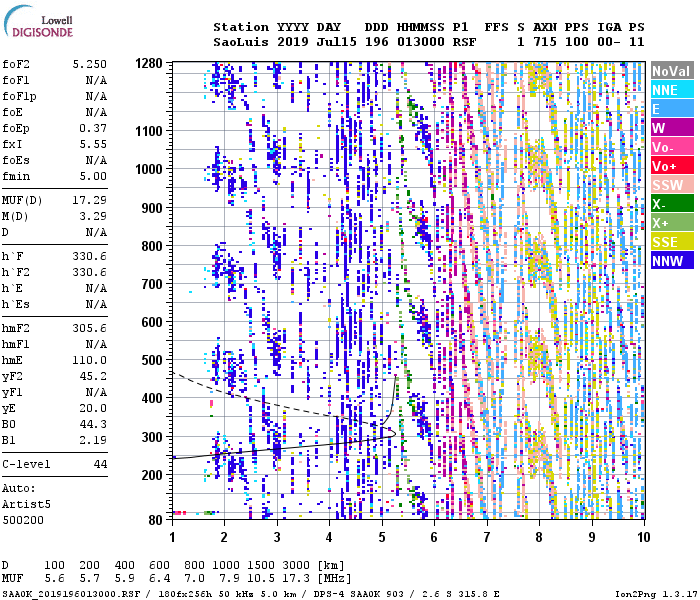The height and width of the screenshot is (600, 700).
Task: Click the yE value 20.0
Action: point(93,408)
